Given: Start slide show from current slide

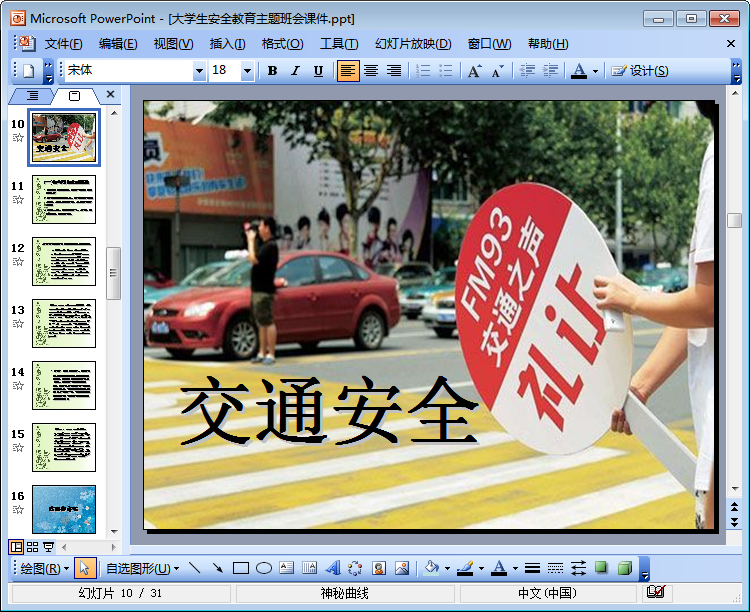Looking at the screenshot, I should click(x=48, y=547).
